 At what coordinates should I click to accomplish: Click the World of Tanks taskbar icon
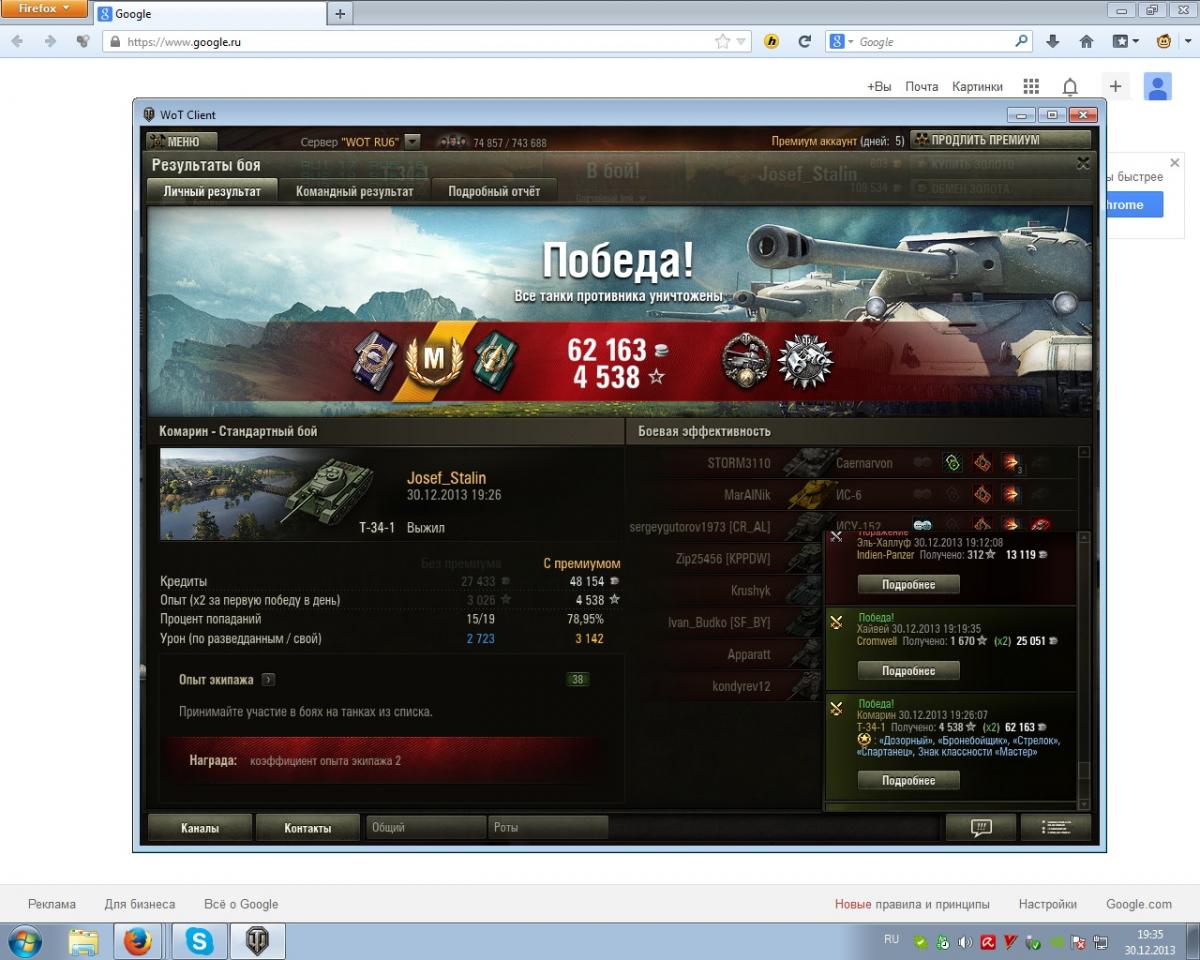coord(258,941)
